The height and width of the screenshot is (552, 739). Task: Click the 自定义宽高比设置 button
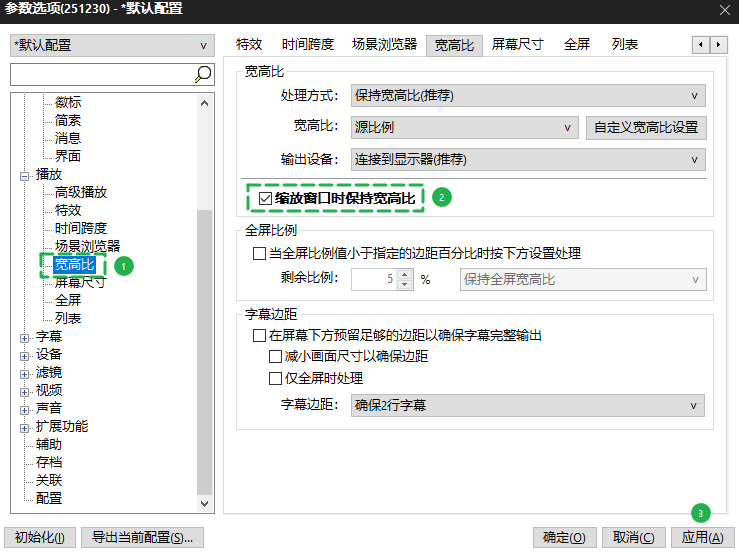[646, 128]
